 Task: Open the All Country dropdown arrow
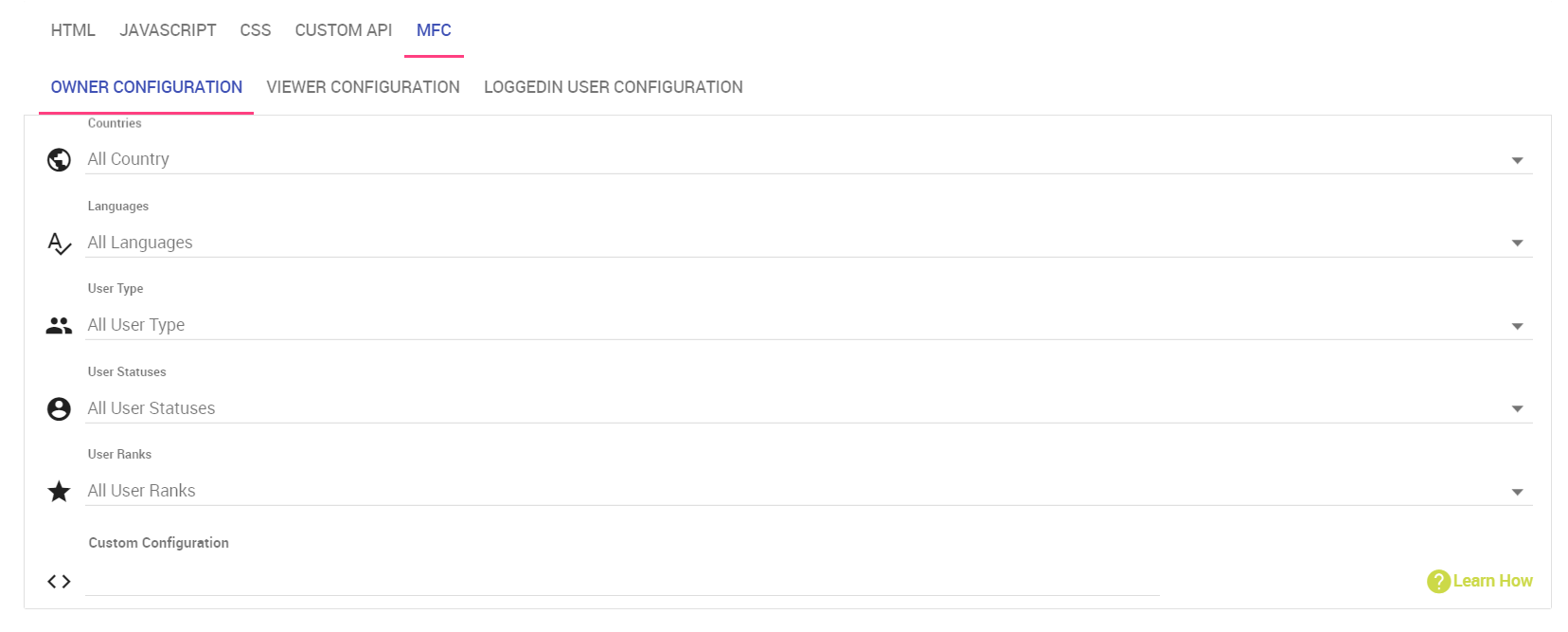coord(1517,160)
